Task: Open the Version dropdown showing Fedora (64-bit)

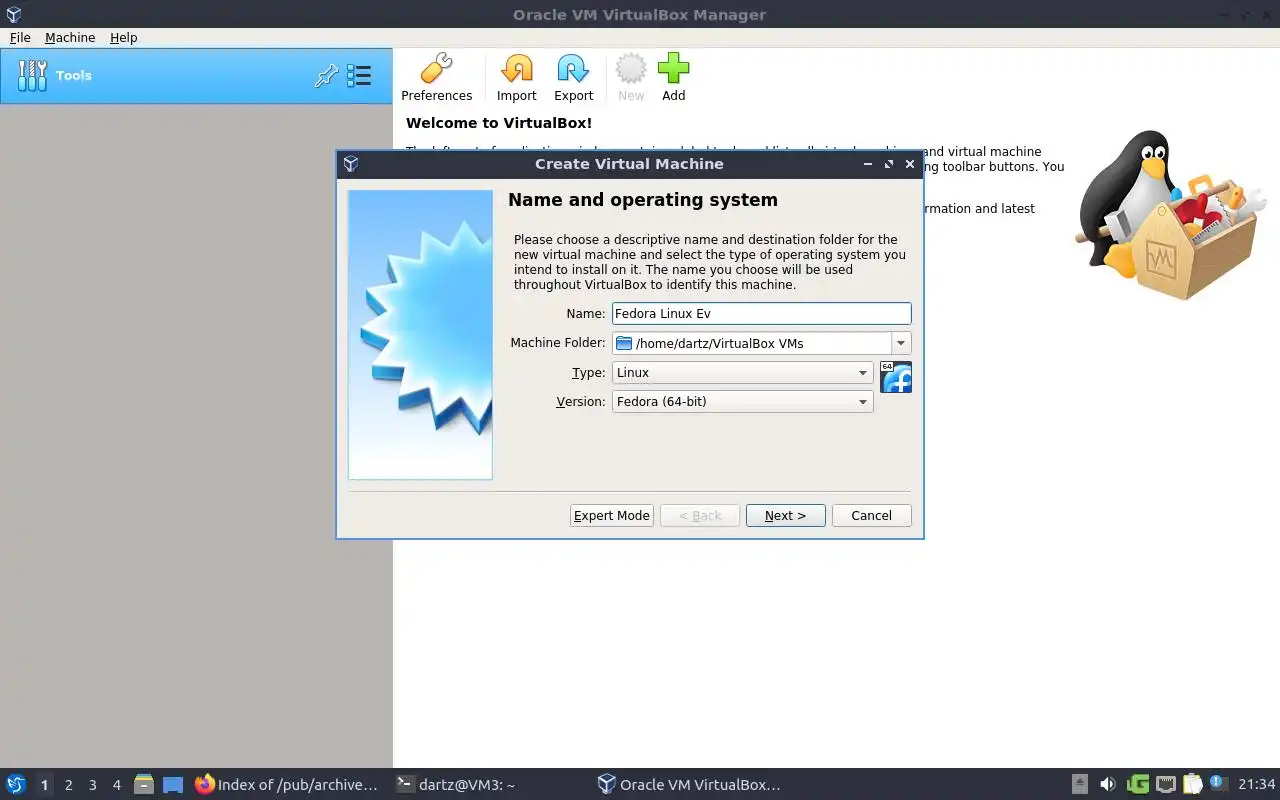Action: (742, 402)
